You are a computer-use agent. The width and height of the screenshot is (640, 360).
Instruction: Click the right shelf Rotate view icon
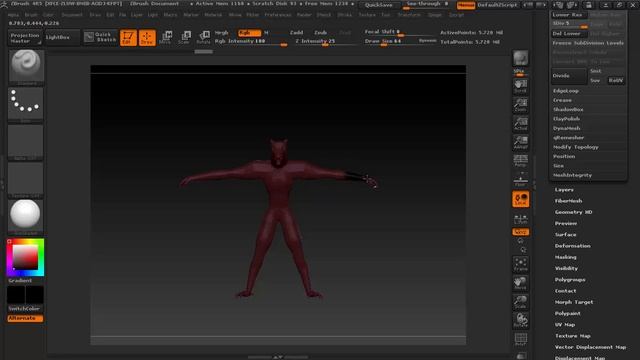[x=520, y=321]
